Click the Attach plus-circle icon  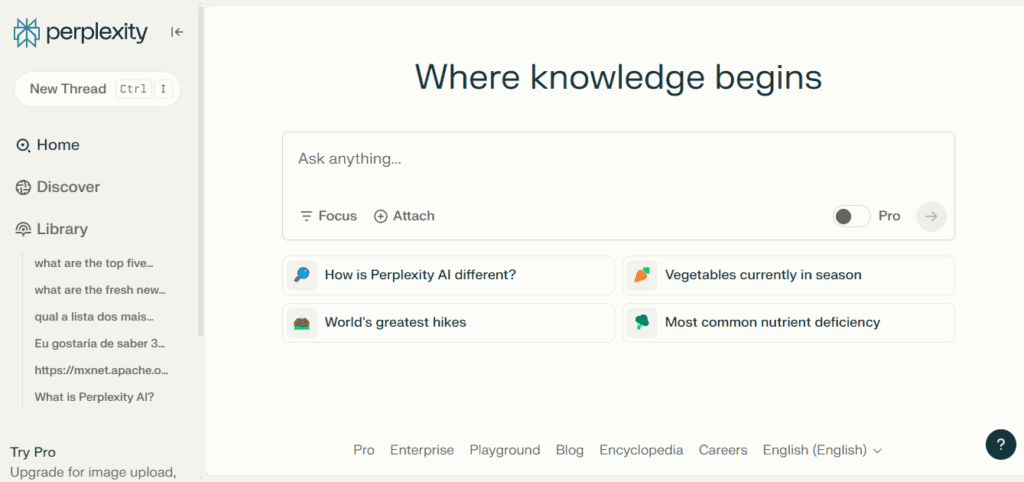pyautogui.click(x=380, y=216)
